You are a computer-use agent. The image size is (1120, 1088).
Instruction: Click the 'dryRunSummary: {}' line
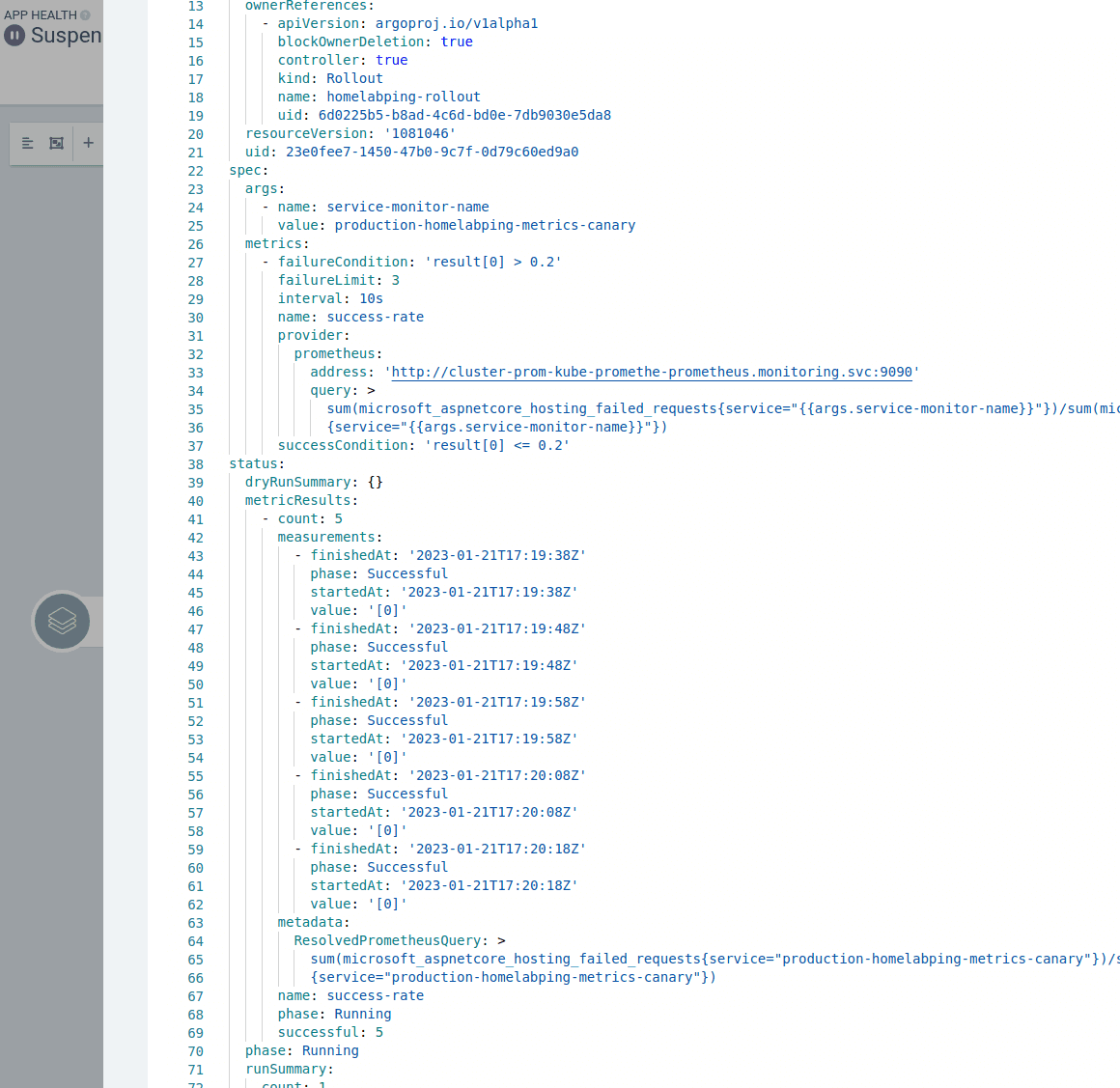tap(314, 482)
